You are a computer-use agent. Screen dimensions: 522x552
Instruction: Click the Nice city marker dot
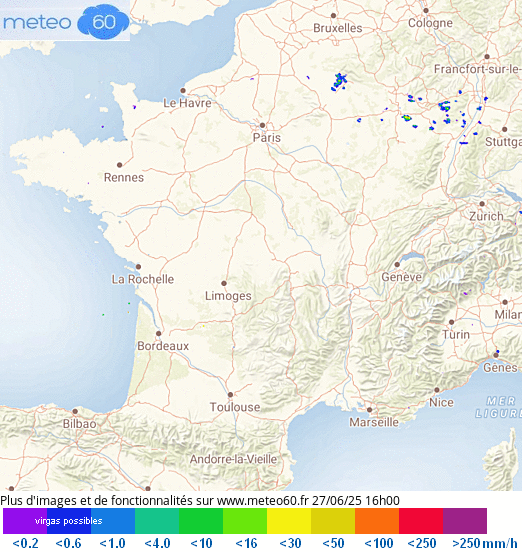(437, 390)
